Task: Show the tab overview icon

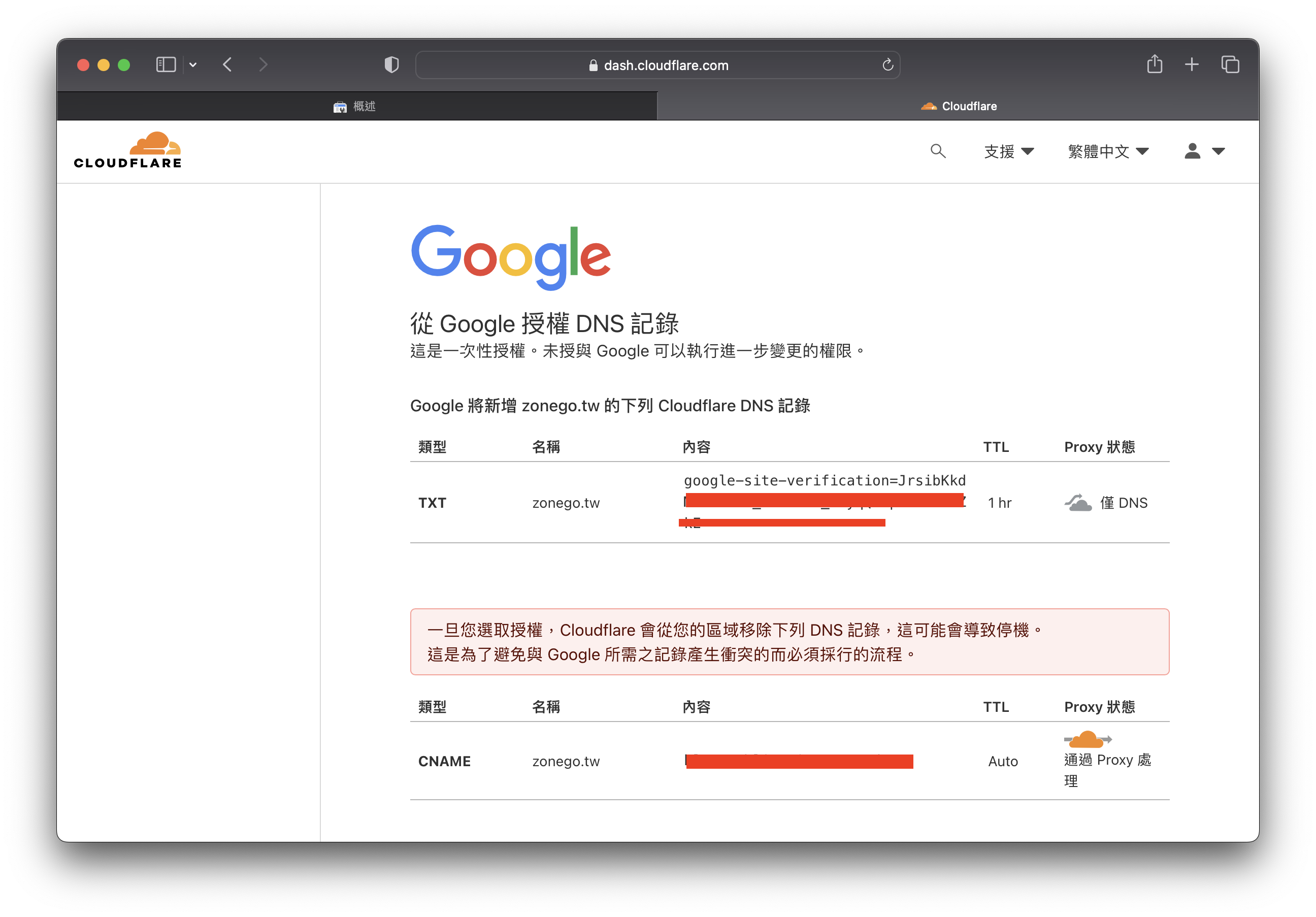Action: [1230, 65]
